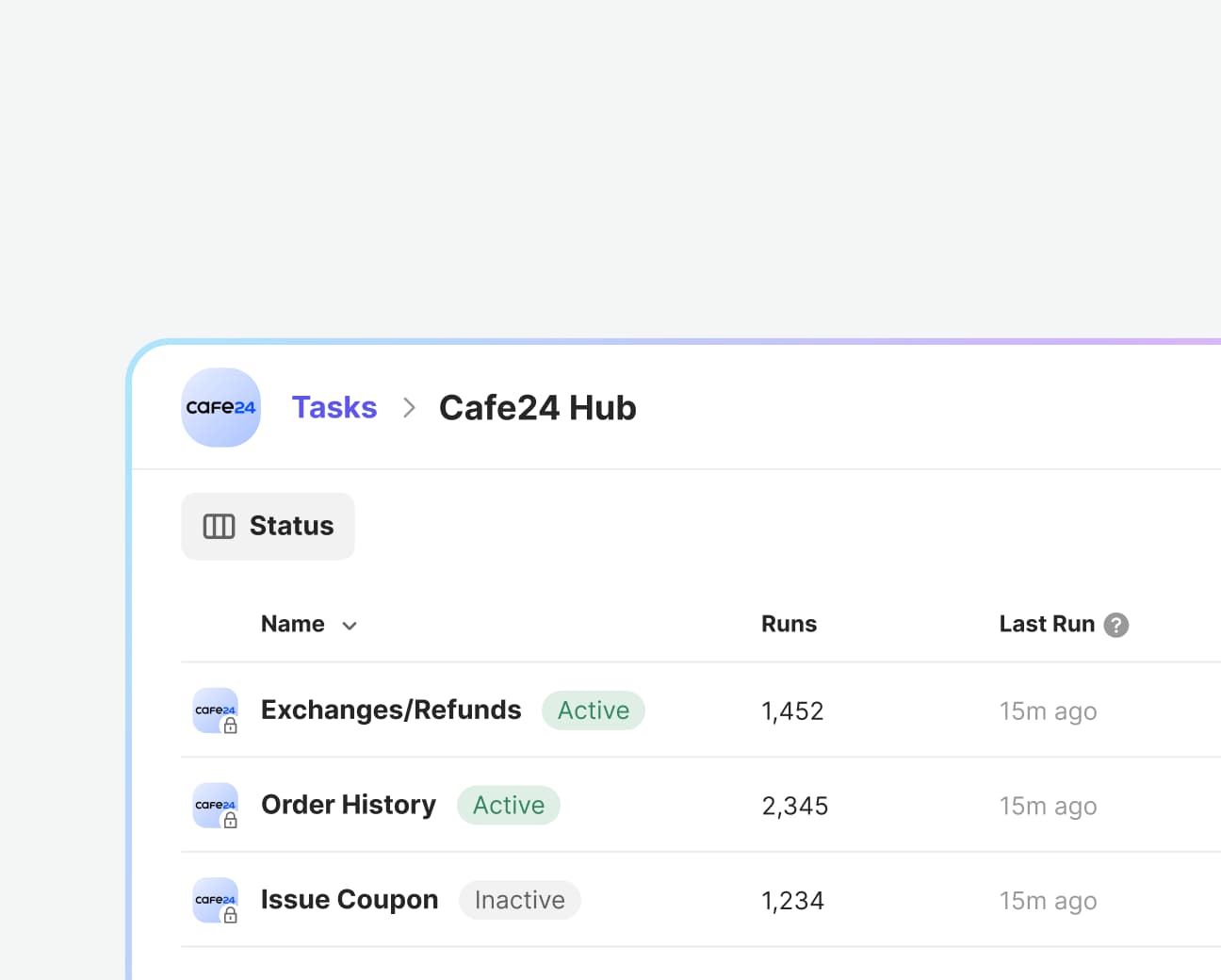Click the Exchanges/Refunds locked Cafe24 icon
Screen dimensions: 1221x980
coord(216,710)
